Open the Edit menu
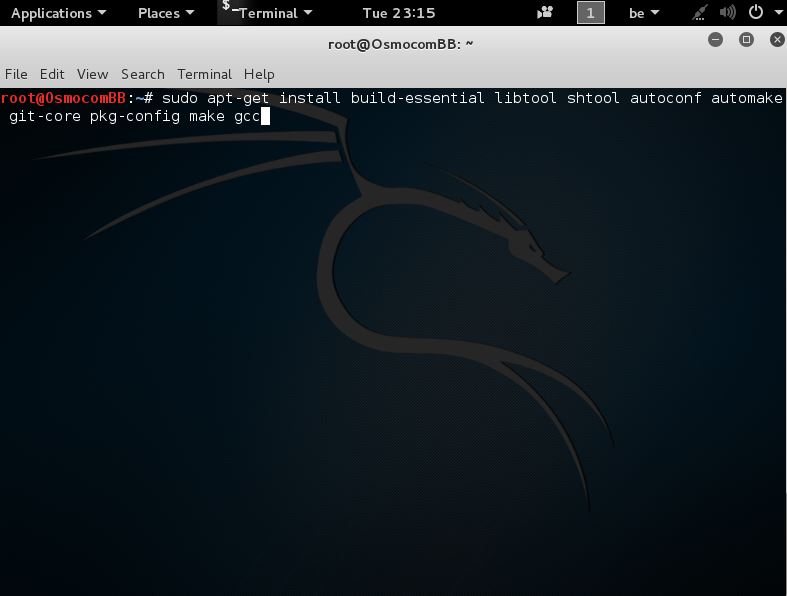The image size is (787, 596). 52,74
